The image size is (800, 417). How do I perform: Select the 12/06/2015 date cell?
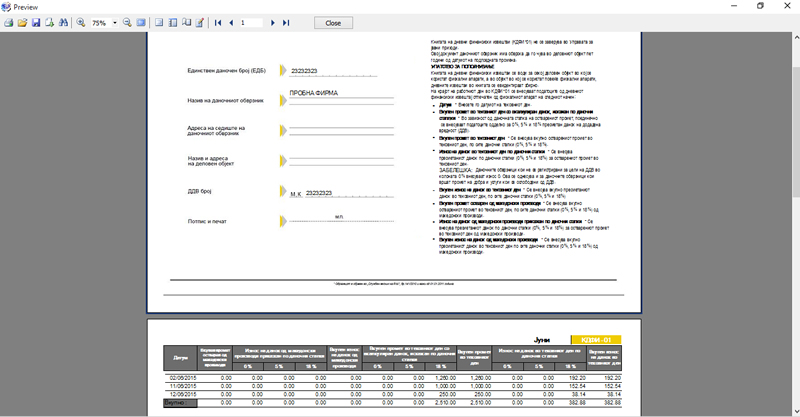pyautogui.click(x=183, y=395)
